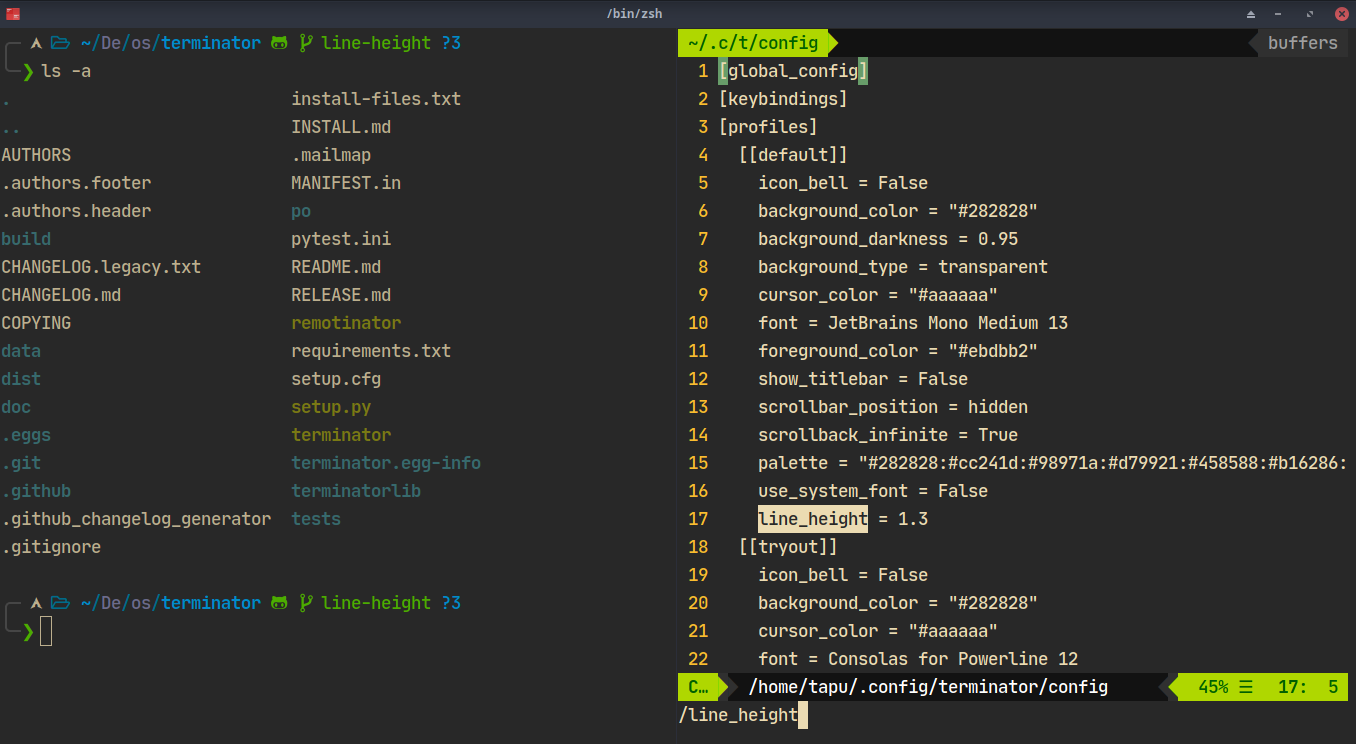Click the Arch logo in the prompt with the cursor block
Image resolution: width=1356 pixels, height=744 pixels.
point(36,603)
